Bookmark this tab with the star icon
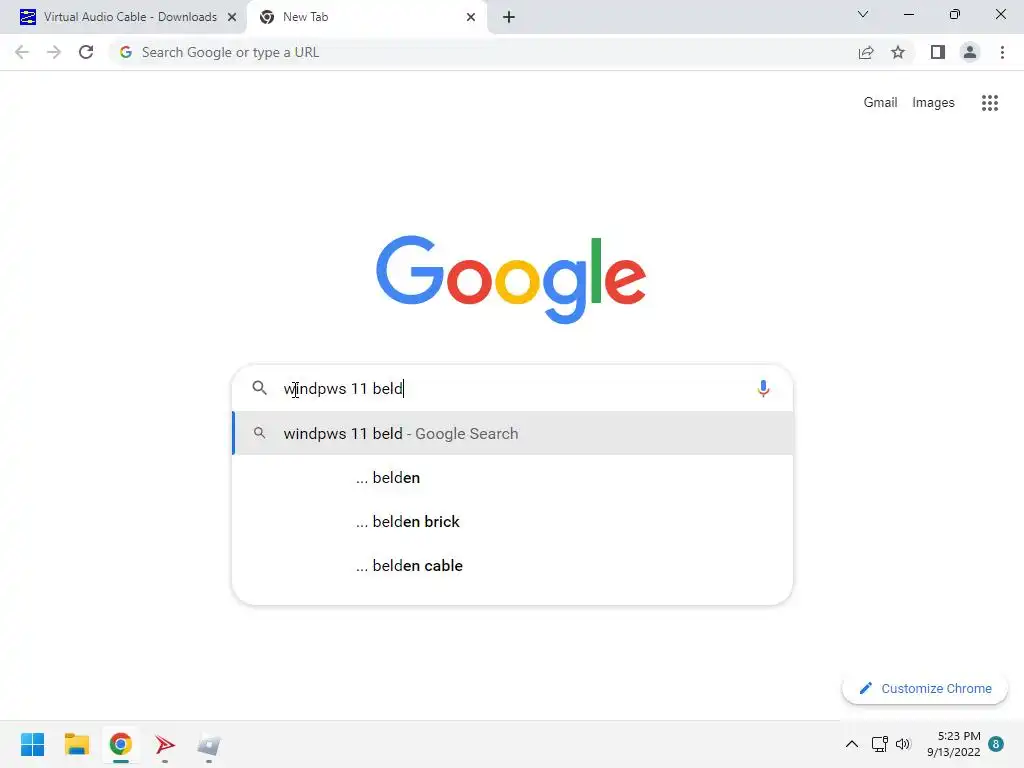Image resolution: width=1024 pixels, height=768 pixels. click(x=898, y=52)
